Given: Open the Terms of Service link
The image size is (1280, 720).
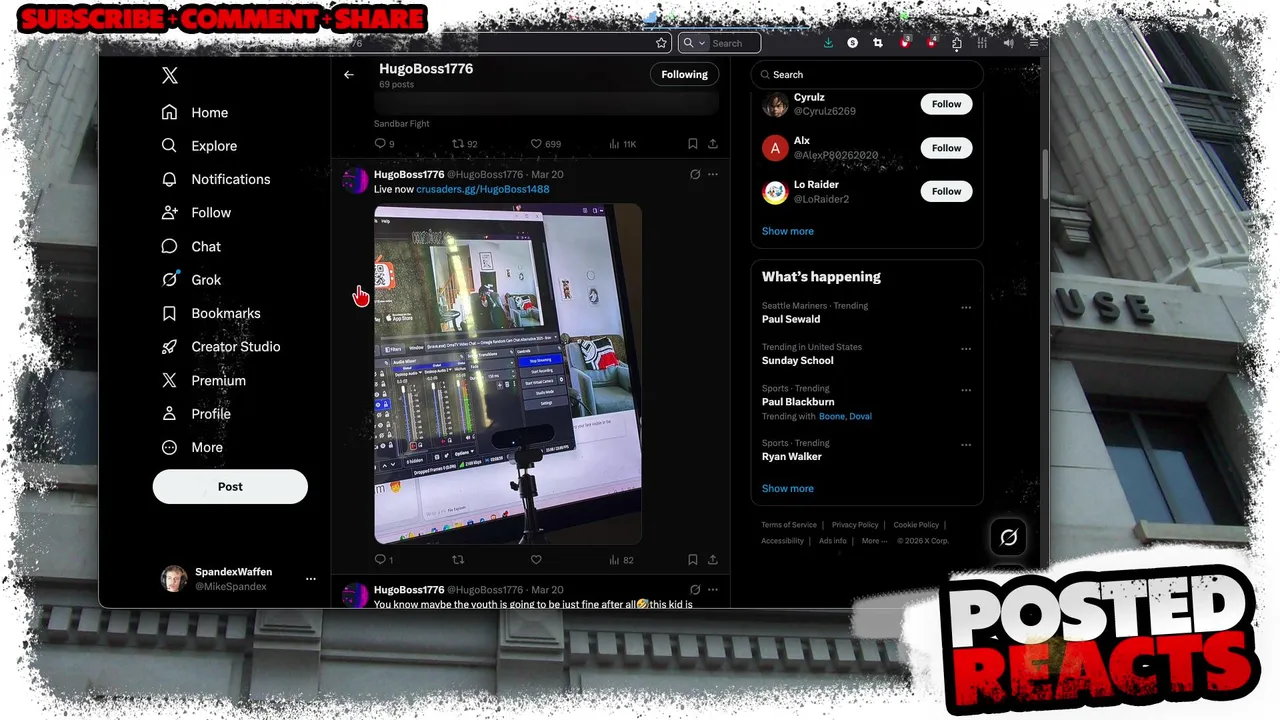Looking at the screenshot, I should [789, 525].
